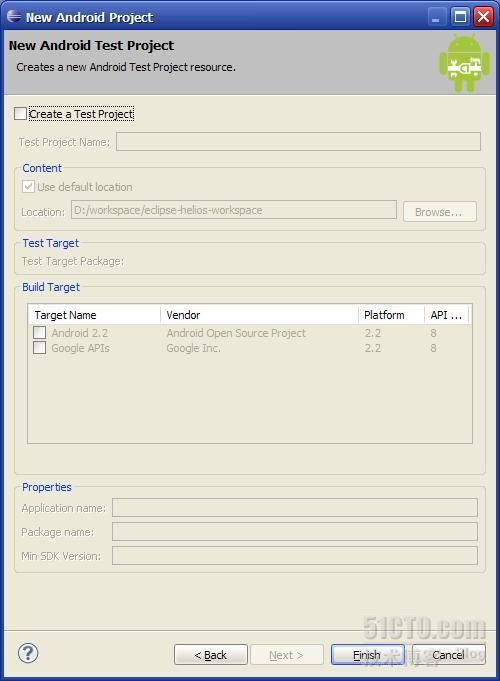Sort by the Target Name column header
Image resolution: width=500 pixels, height=681 pixels.
coord(94,315)
